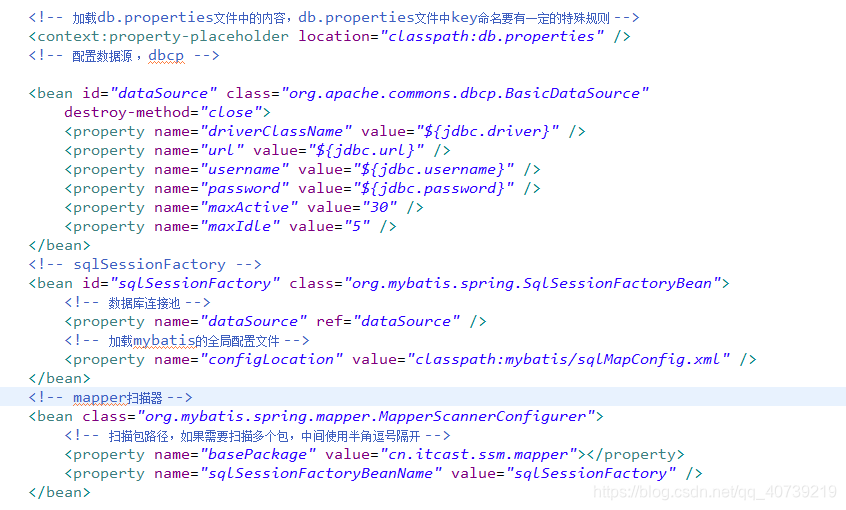This screenshot has width=846, height=510.
Task: Click the value 30 of maxActive
Action: point(380,207)
